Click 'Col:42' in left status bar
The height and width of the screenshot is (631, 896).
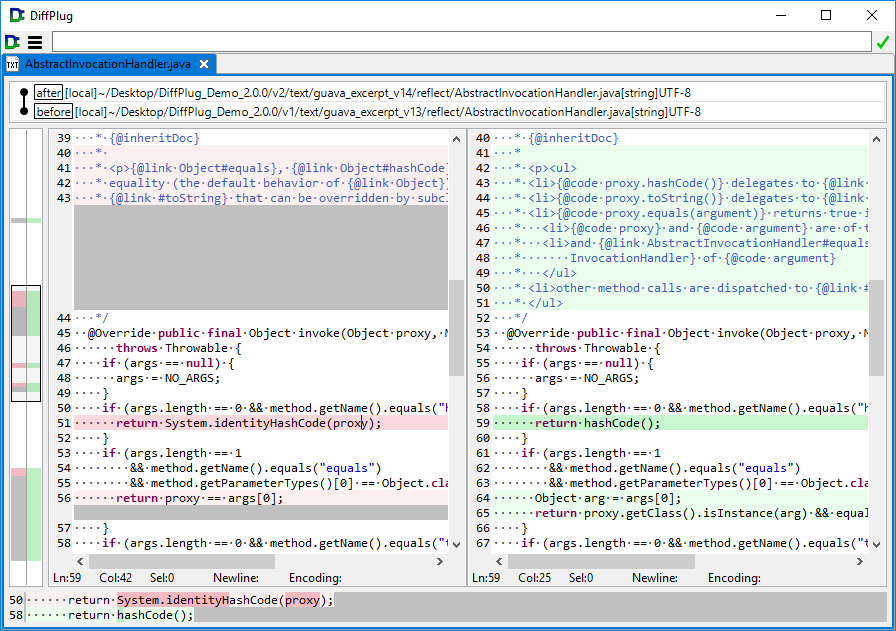tap(115, 578)
